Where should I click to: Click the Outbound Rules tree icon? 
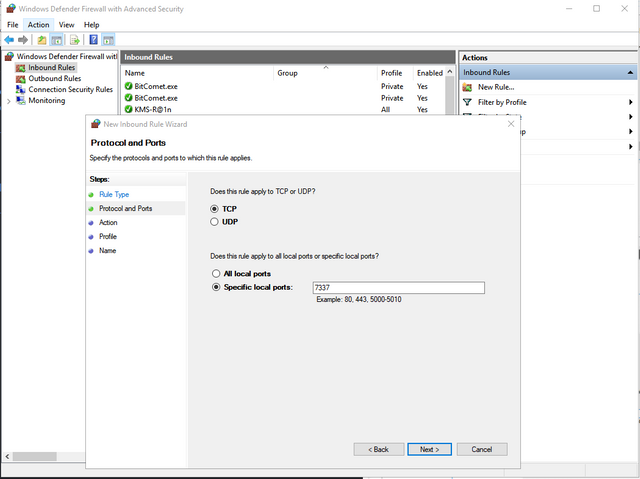pos(20,78)
